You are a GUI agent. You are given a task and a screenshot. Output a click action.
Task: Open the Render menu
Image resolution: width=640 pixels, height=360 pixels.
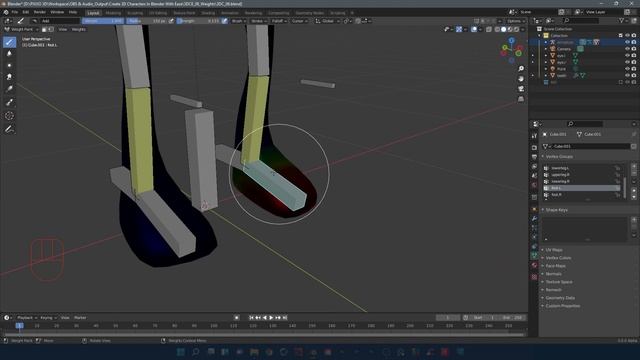point(40,12)
